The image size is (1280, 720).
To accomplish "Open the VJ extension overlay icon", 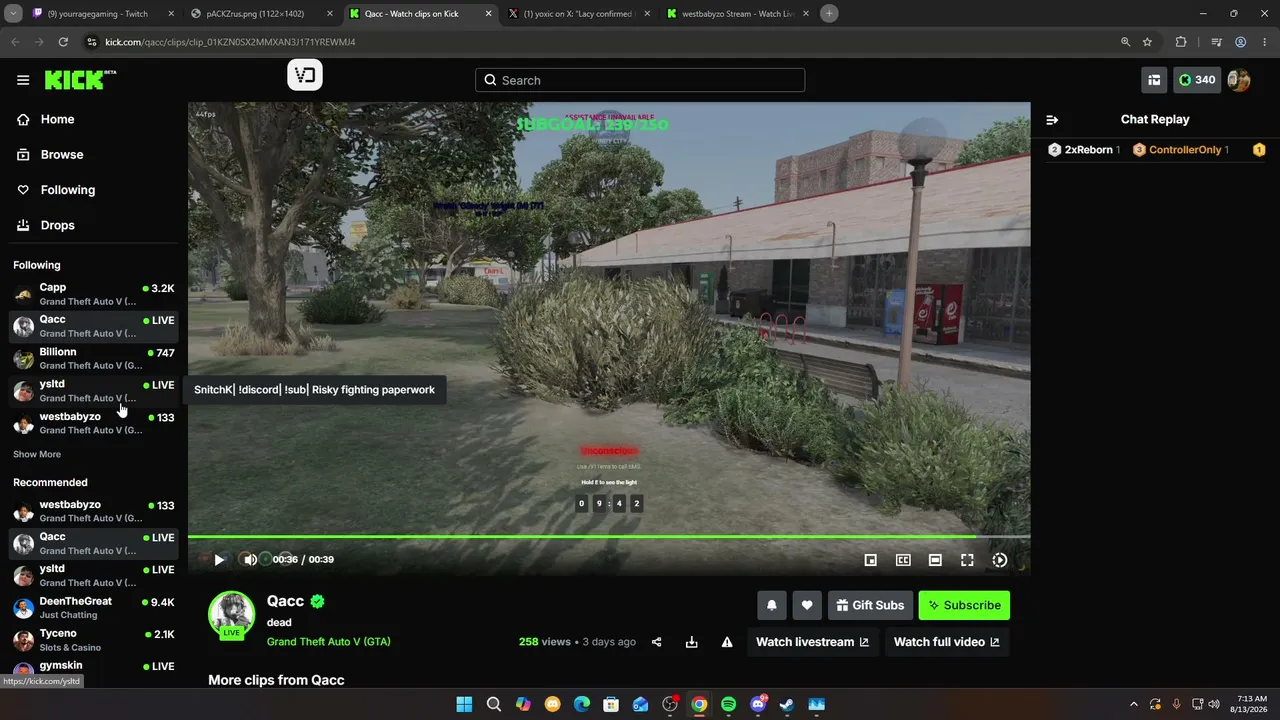I will (x=305, y=75).
